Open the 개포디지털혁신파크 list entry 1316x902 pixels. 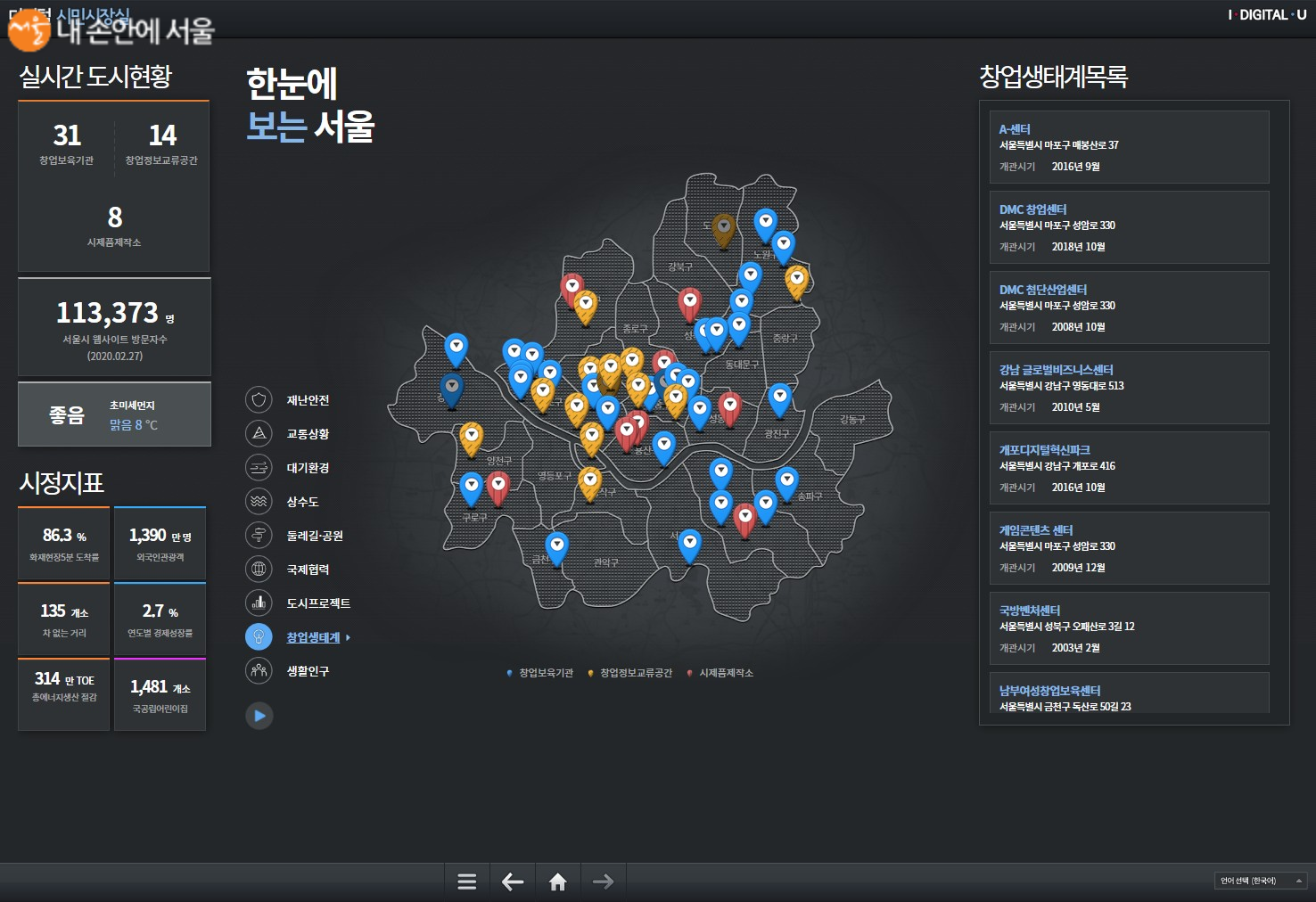click(x=1129, y=468)
